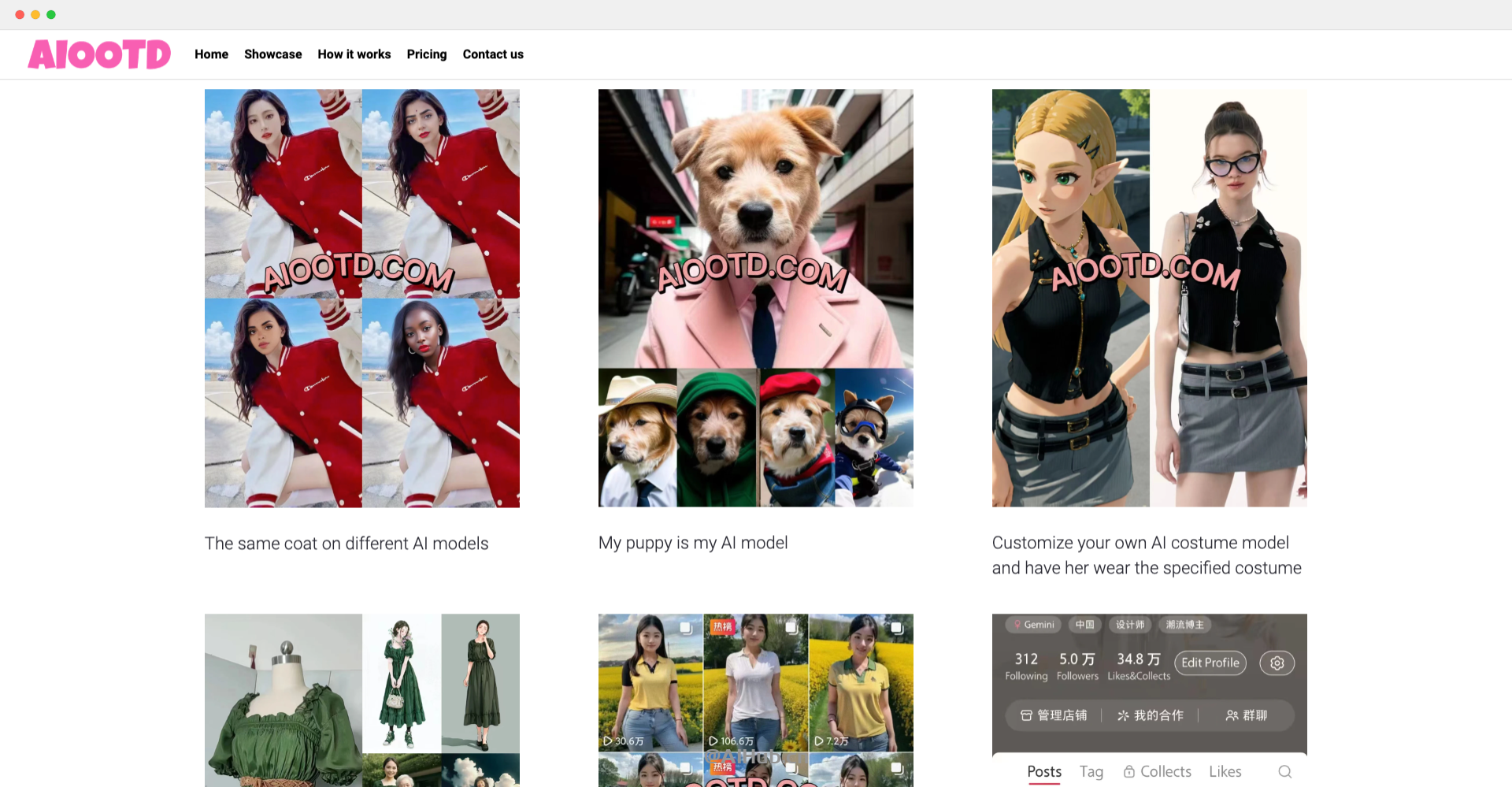Screen dimensions: 1512x787
Task: Click the 5.0万 Followers count
Action: pyautogui.click(x=1077, y=666)
